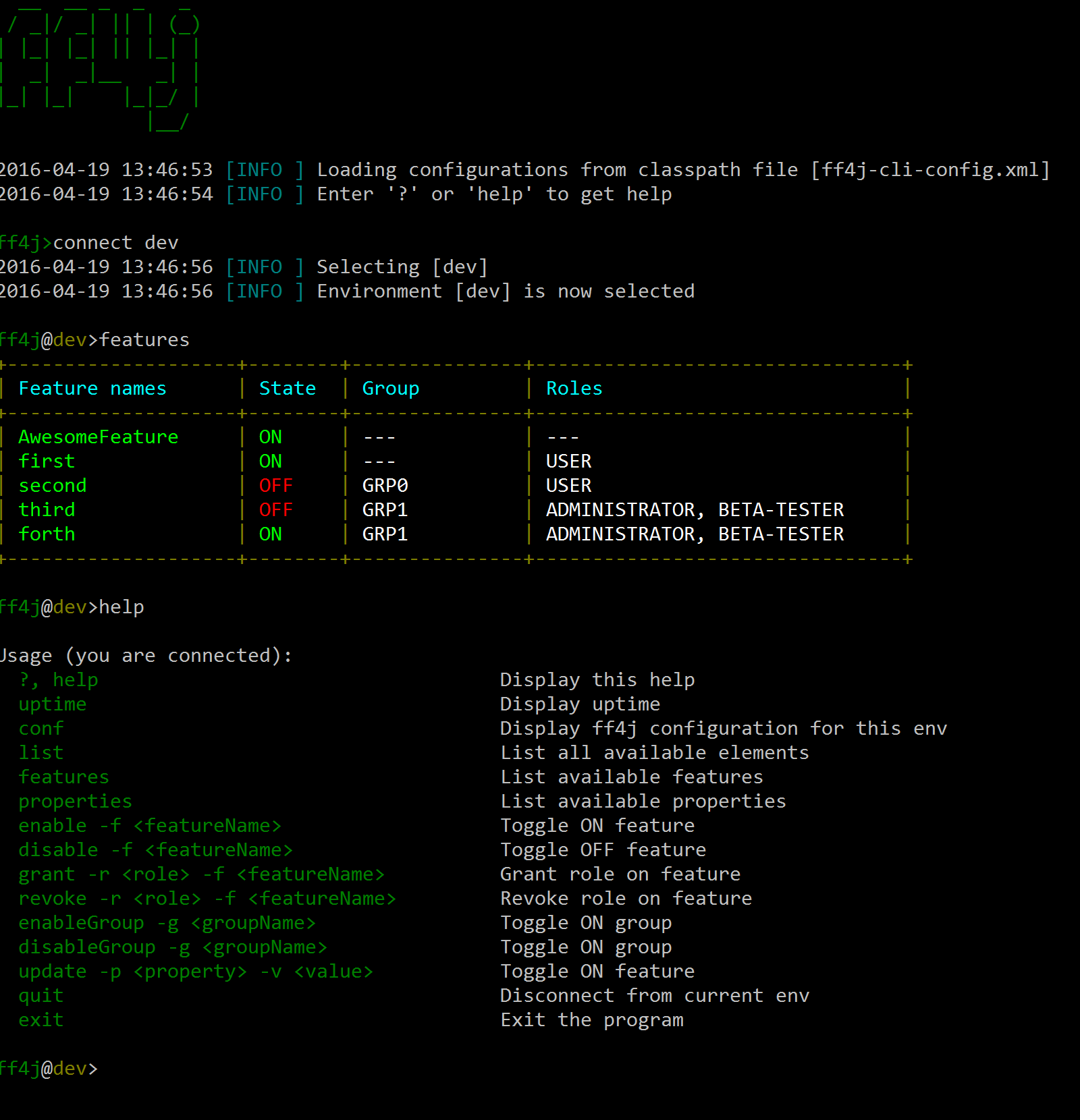The height and width of the screenshot is (1120, 1080).
Task: Click the ff4j-cli-config.xml file name
Action: 930,170
